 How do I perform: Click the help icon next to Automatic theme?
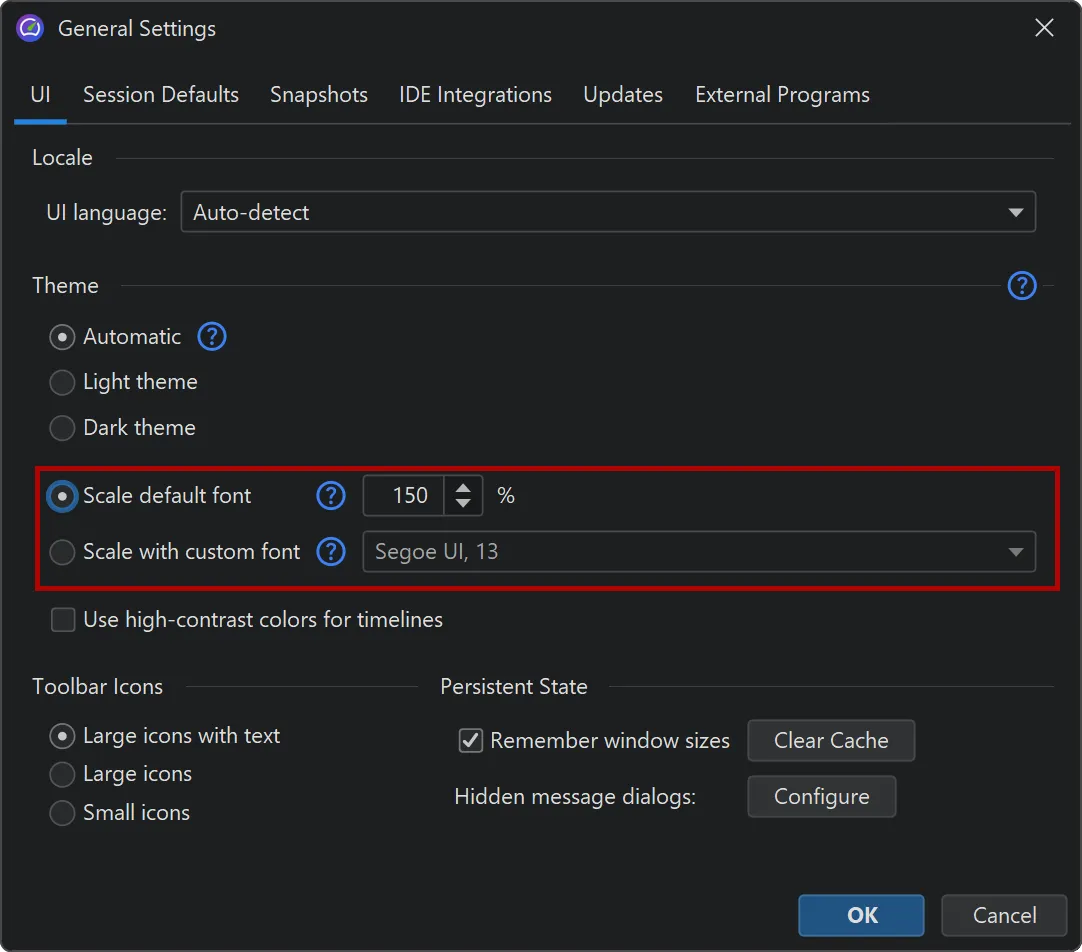coord(212,337)
